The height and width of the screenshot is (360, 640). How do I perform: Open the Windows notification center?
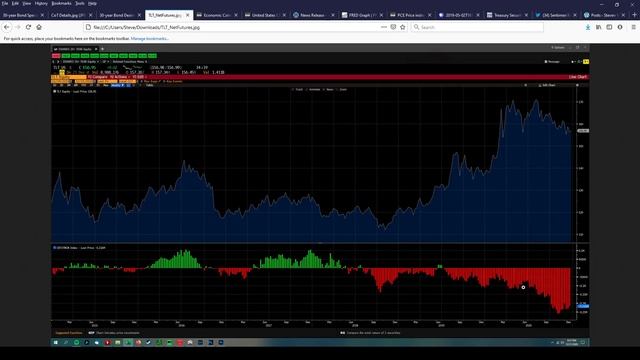point(583,342)
